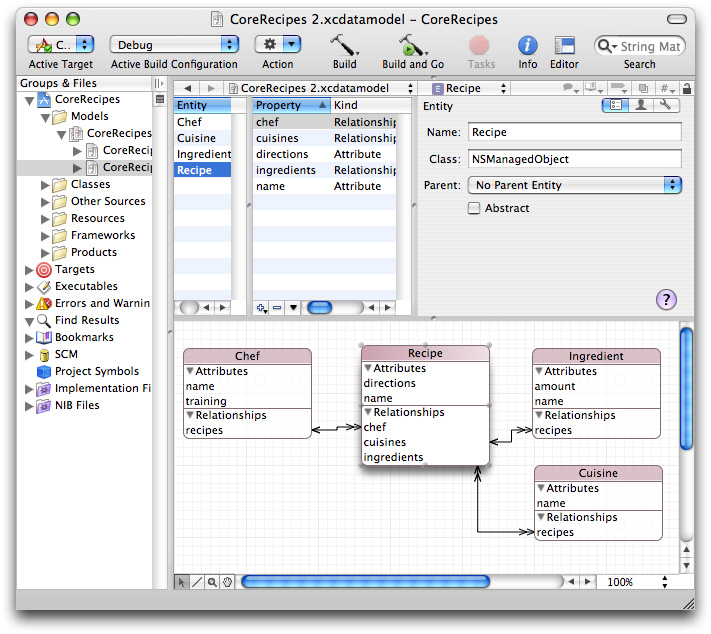Collapse Recipe Relationships section in diagram
The width and height of the screenshot is (711, 634).
pyautogui.click(x=368, y=411)
